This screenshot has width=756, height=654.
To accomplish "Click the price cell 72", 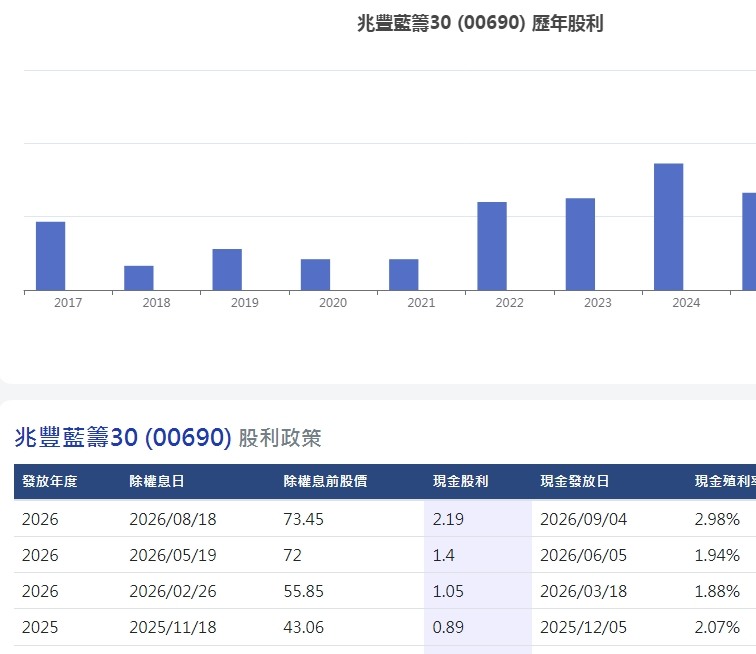I will point(292,556).
